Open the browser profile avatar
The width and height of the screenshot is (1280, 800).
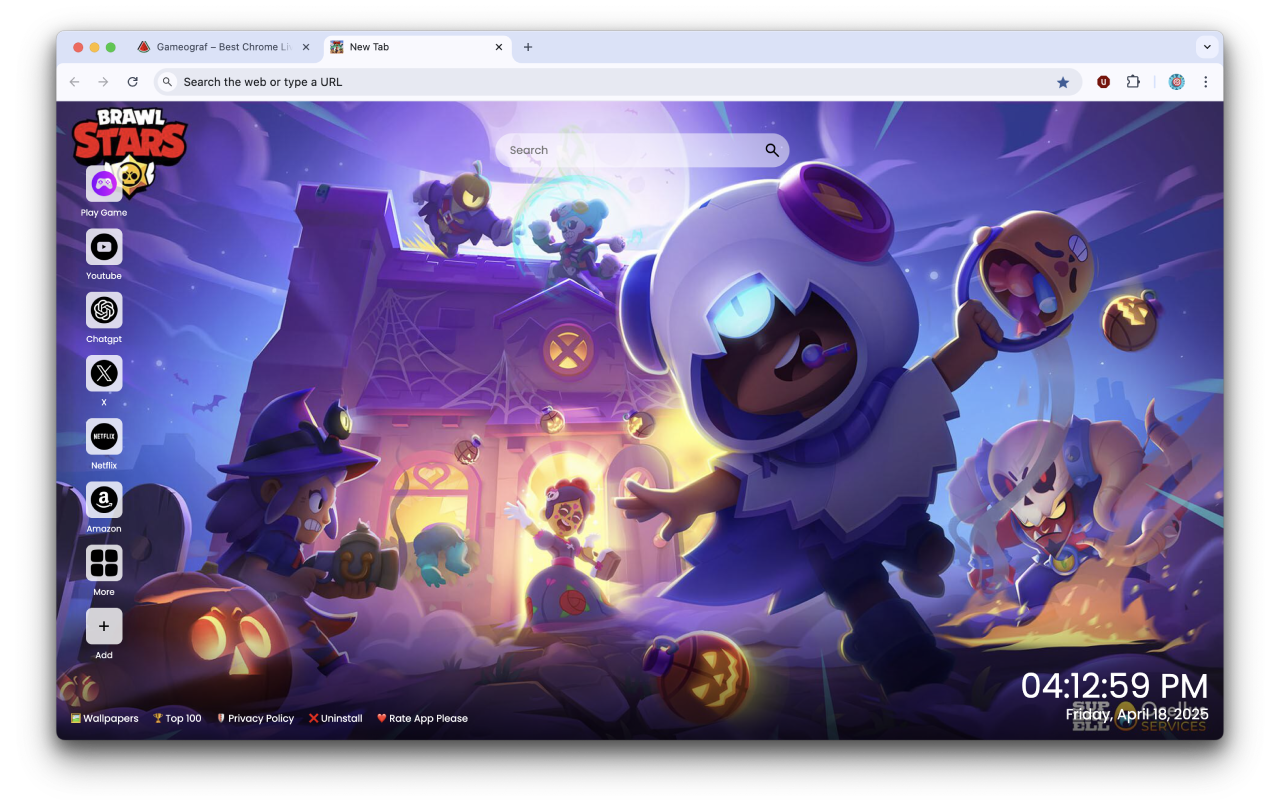[1176, 81]
